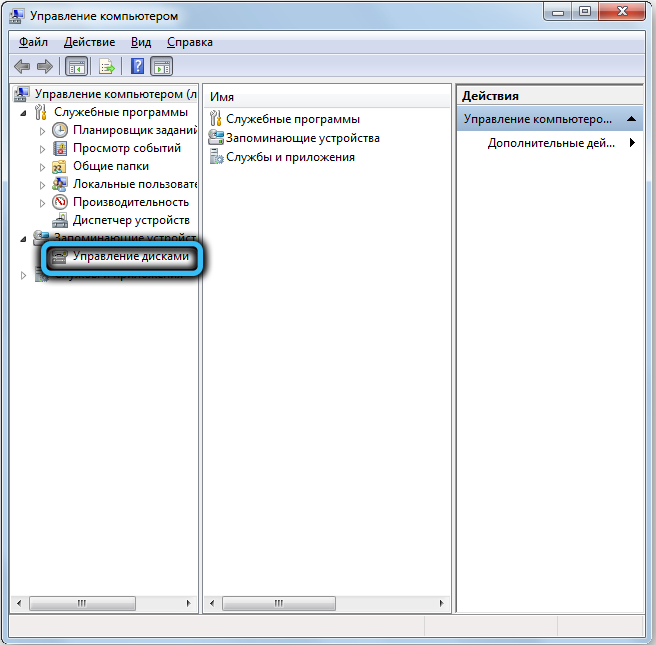Screen dimensions: 656x645
Task: Minimize the Управление компьютером window
Action: pyautogui.click(x=558, y=12)
